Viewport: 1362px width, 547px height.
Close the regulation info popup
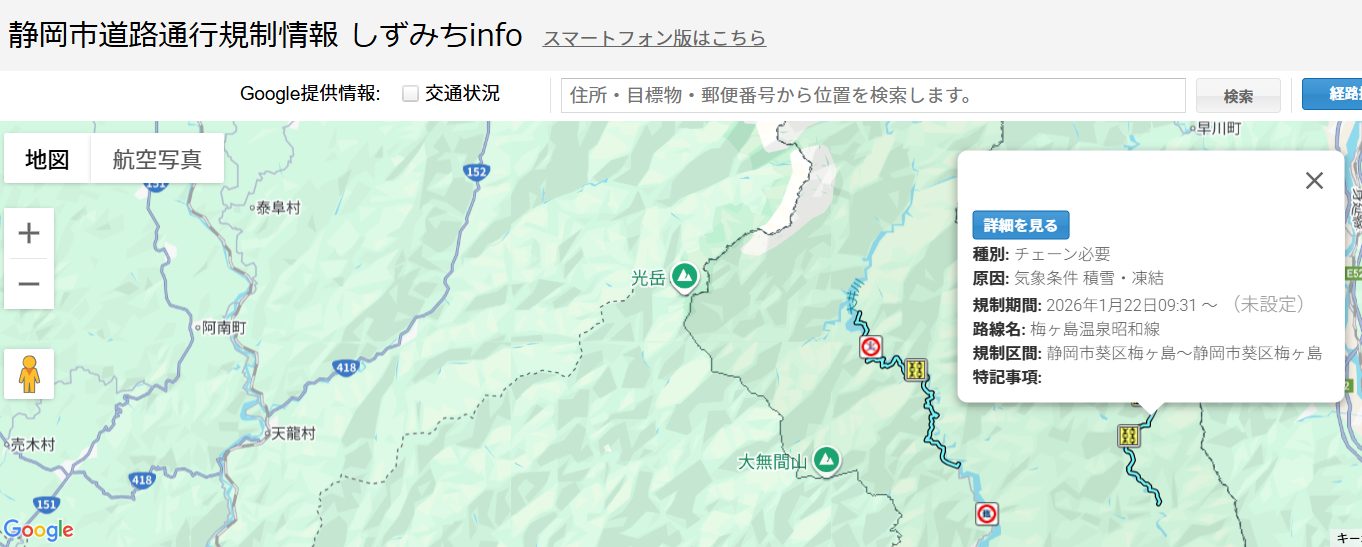(x=1314, y=180)
